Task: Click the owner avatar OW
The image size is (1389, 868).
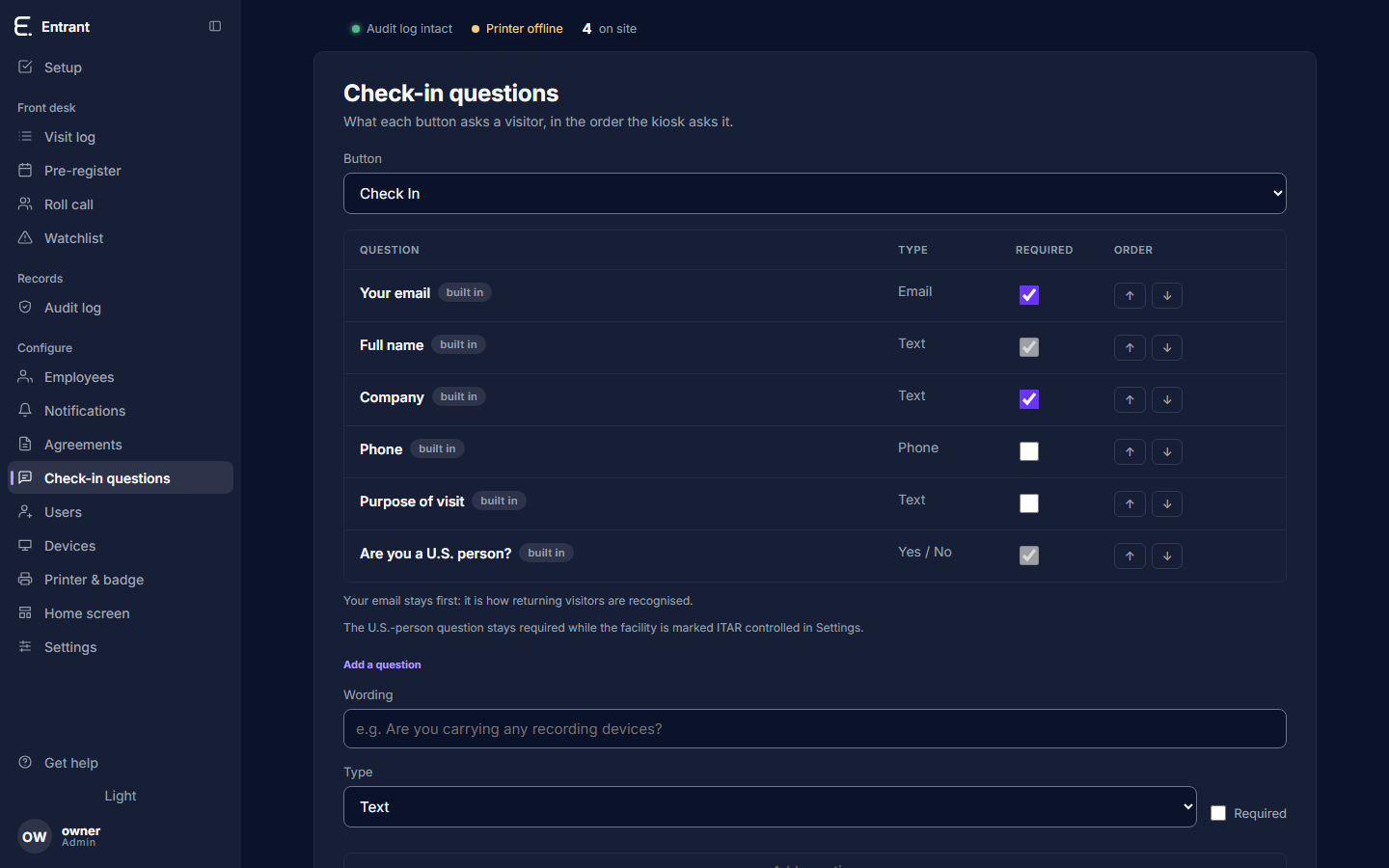Action: click(35, 836)
